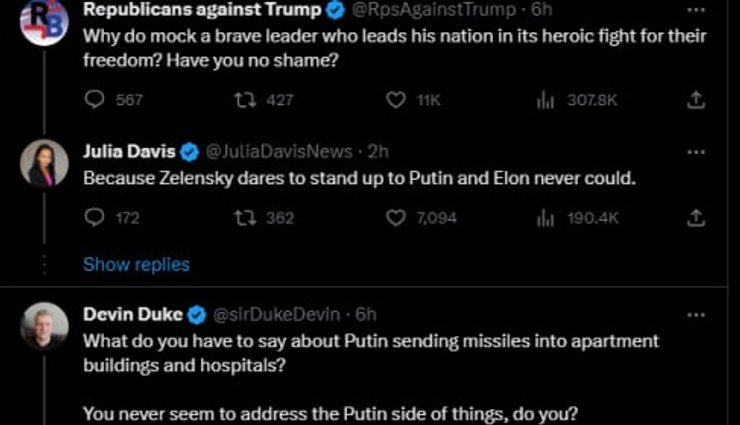Viewport: 740px width, 425px height.
Task: Open Republicans against Trump profile avatar
Action: (x=44, y=20)
